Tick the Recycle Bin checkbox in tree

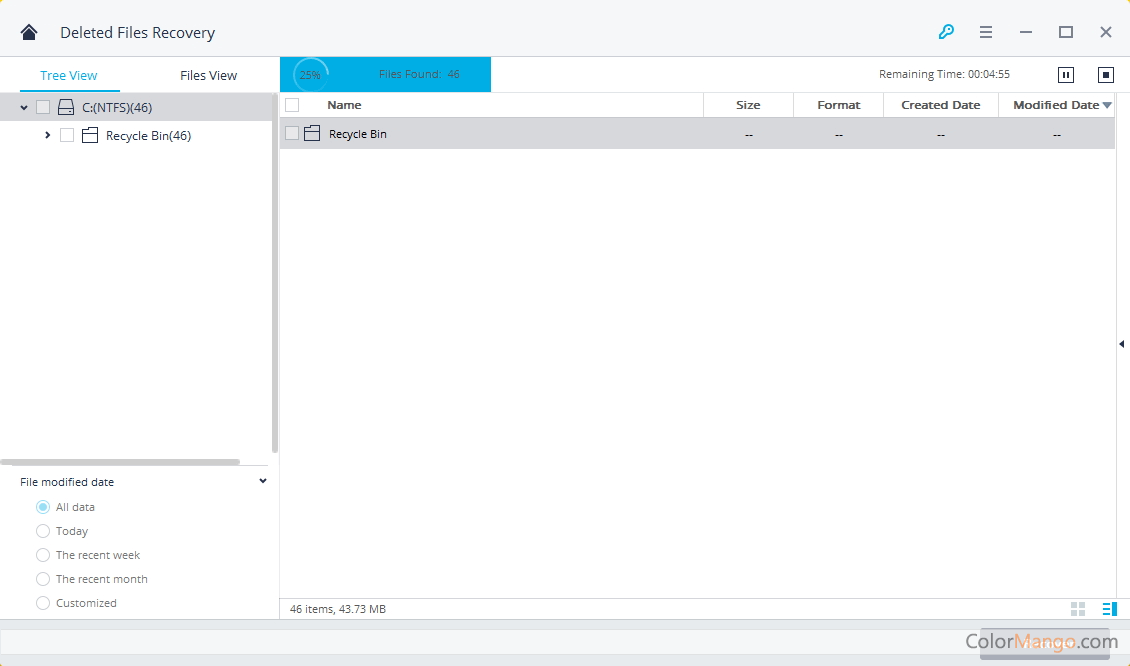tap(67, 135)
